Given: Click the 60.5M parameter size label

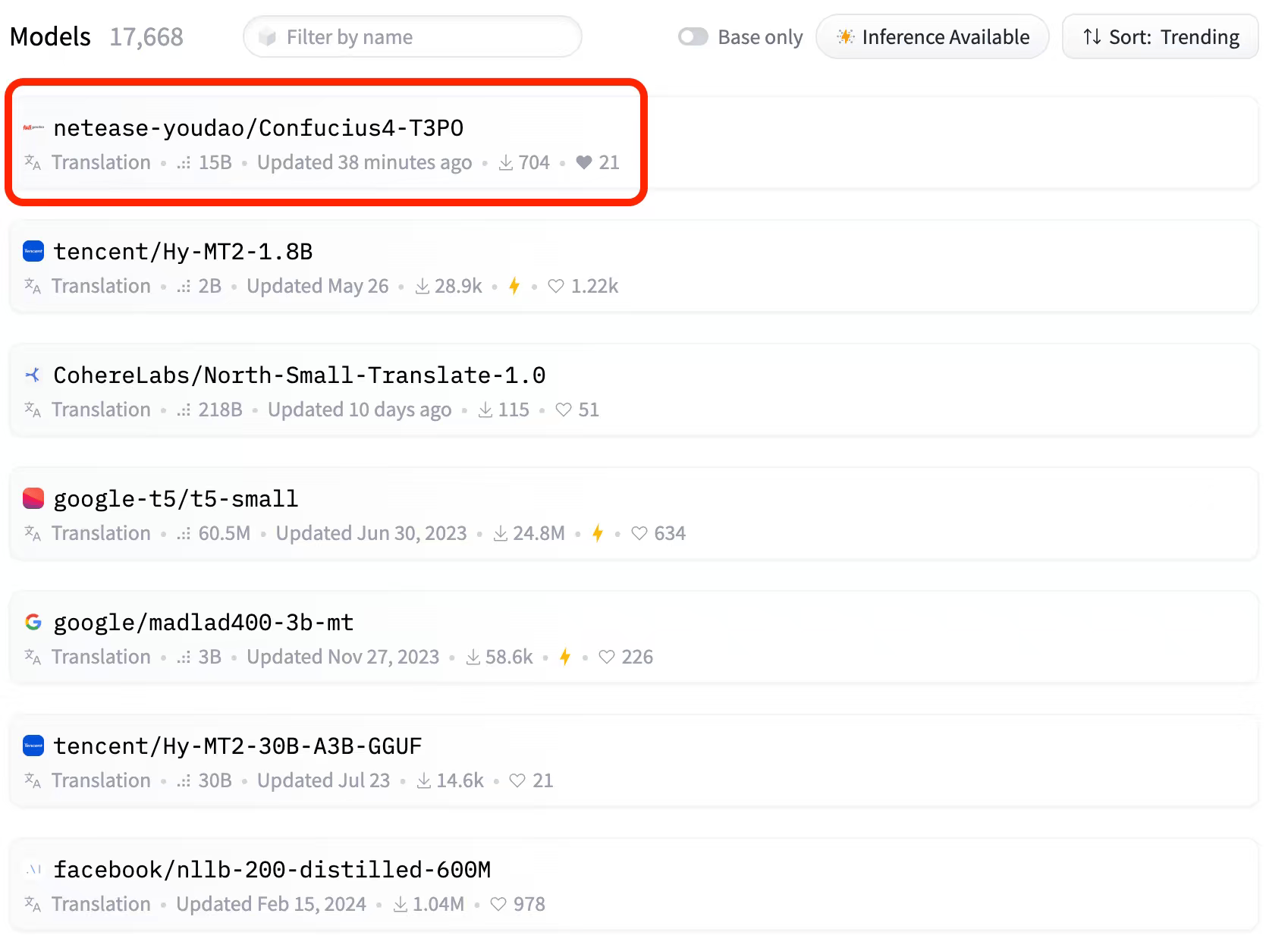Looking at the screenshot, I should (x=225, y=533).
